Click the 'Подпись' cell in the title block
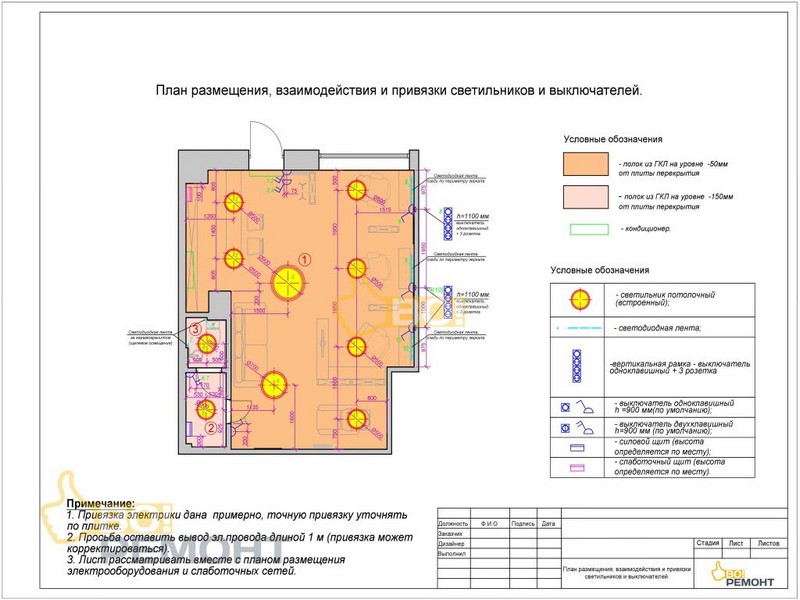 (523, 524)
